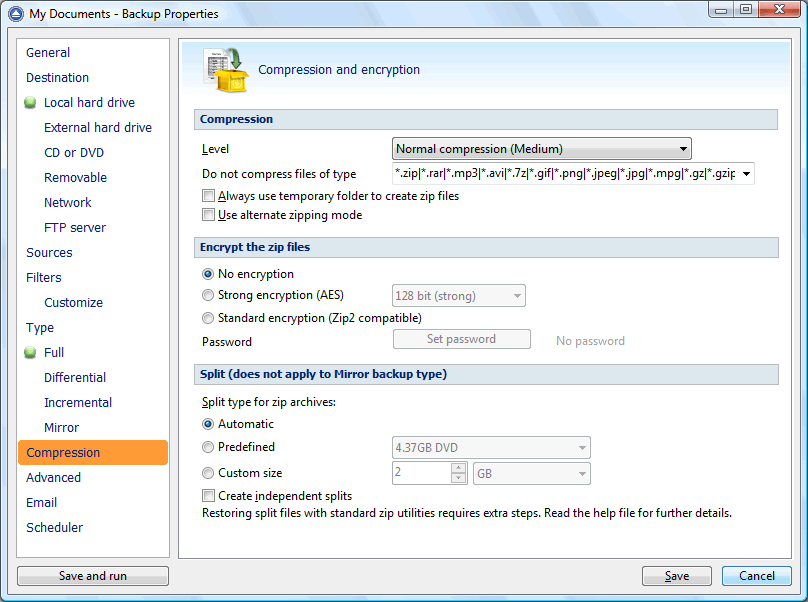Open the Type page
This screenshot has height=602, width=808.
[40, 328]
